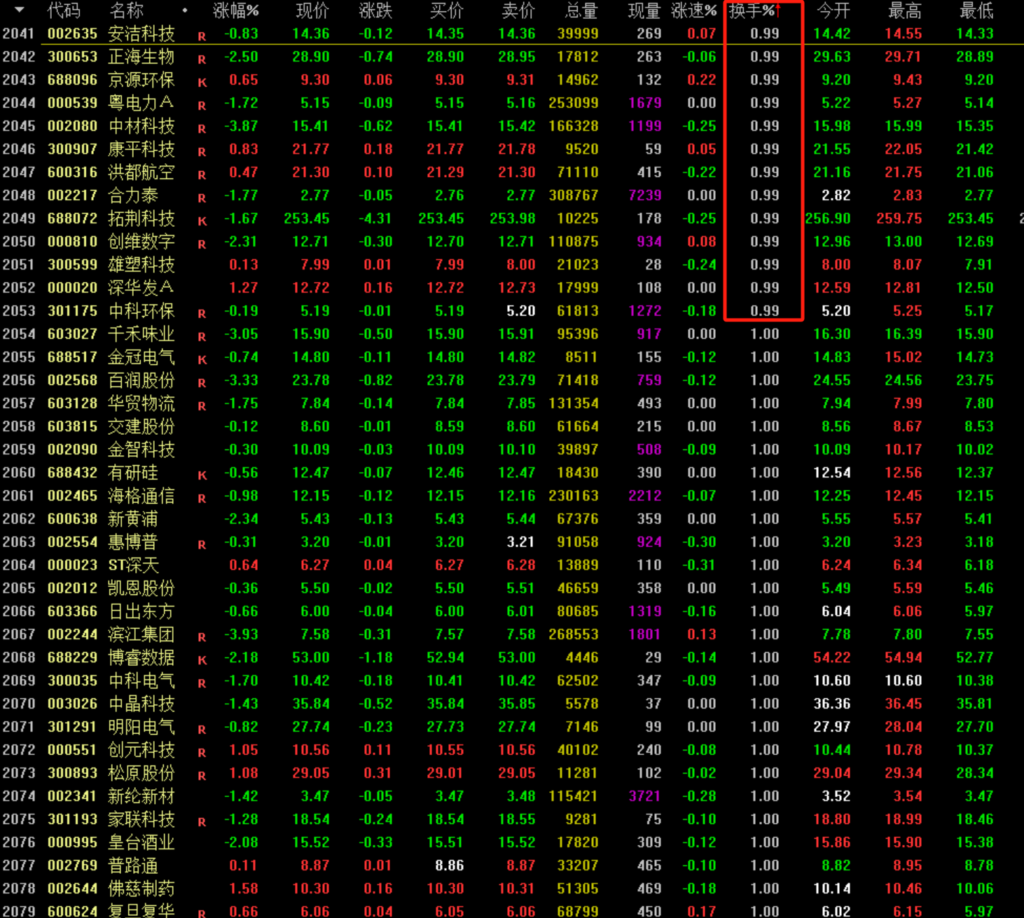Click the K marker on 金冠电气 row
The width and height of the screenshot is (1024, 918).
click(x=202, y=360)
